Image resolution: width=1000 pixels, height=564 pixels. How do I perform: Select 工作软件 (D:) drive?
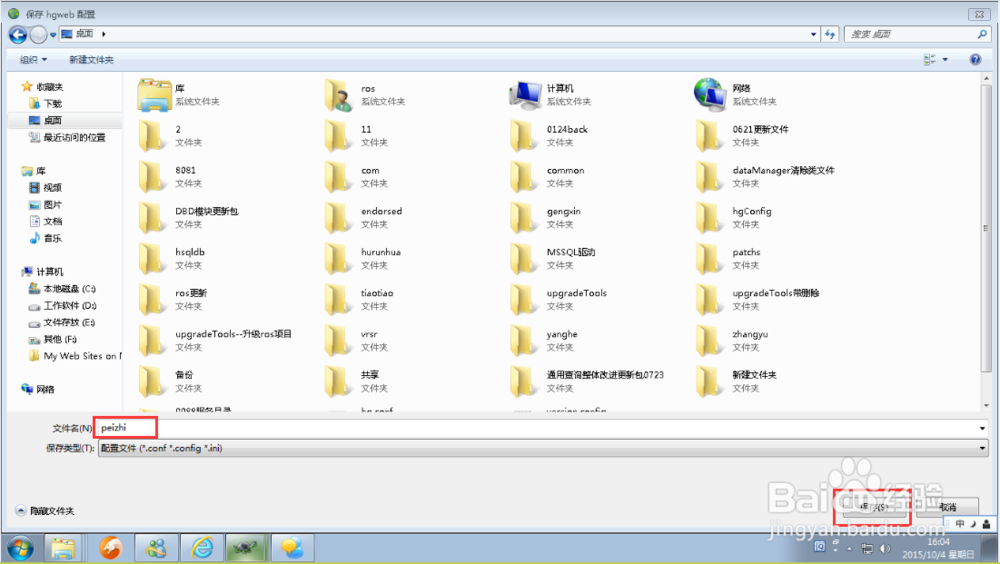click(62, 306)
